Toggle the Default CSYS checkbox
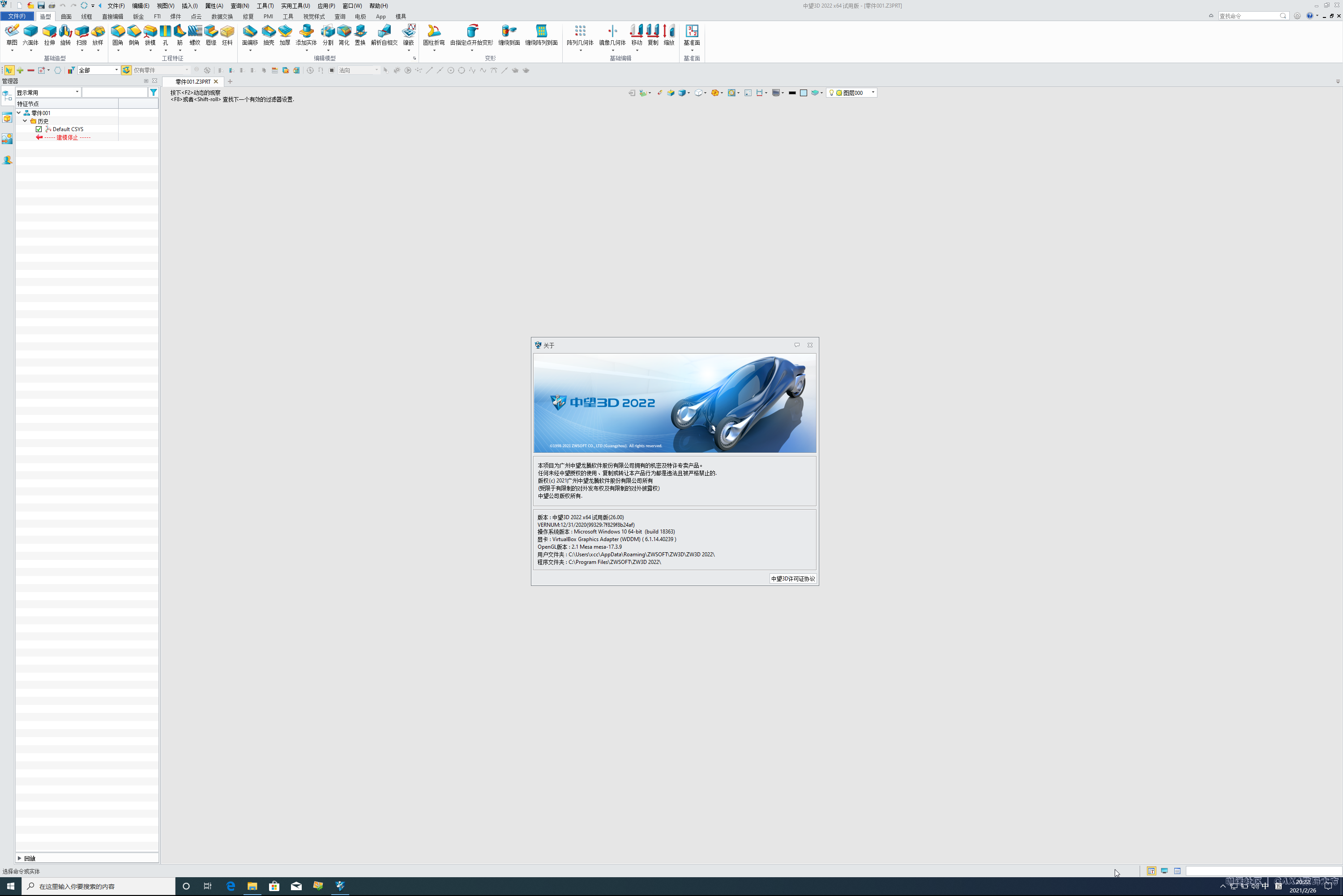 [38, 128]
